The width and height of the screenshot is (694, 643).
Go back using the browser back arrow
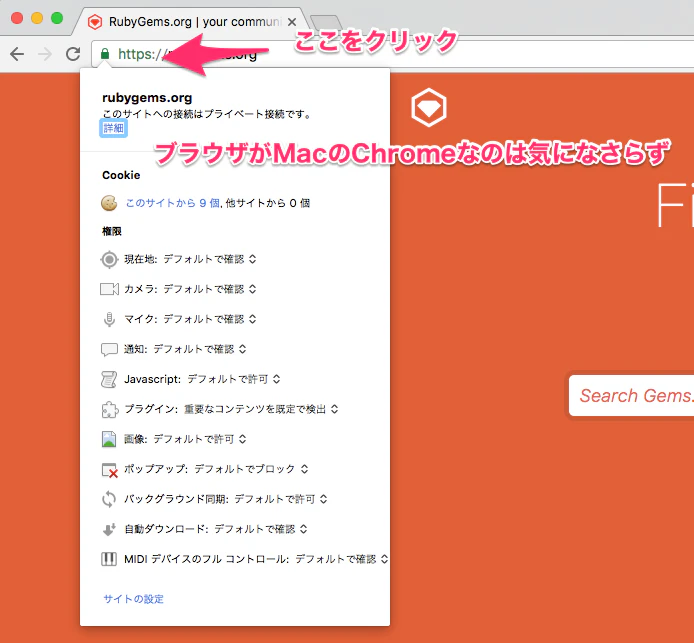tap(17, 54)
